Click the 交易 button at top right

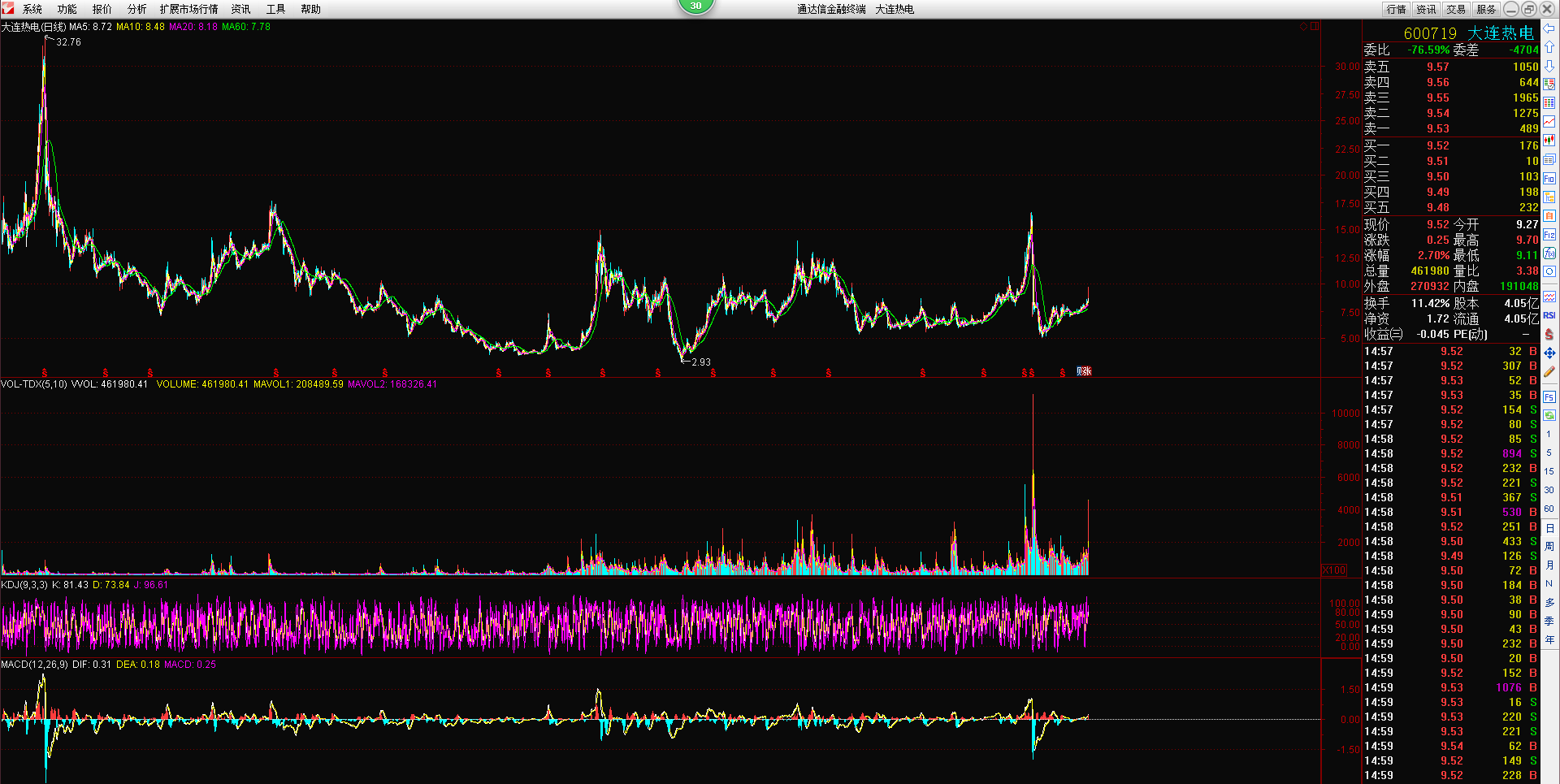pyautogui.click(x=1456, y=9)
